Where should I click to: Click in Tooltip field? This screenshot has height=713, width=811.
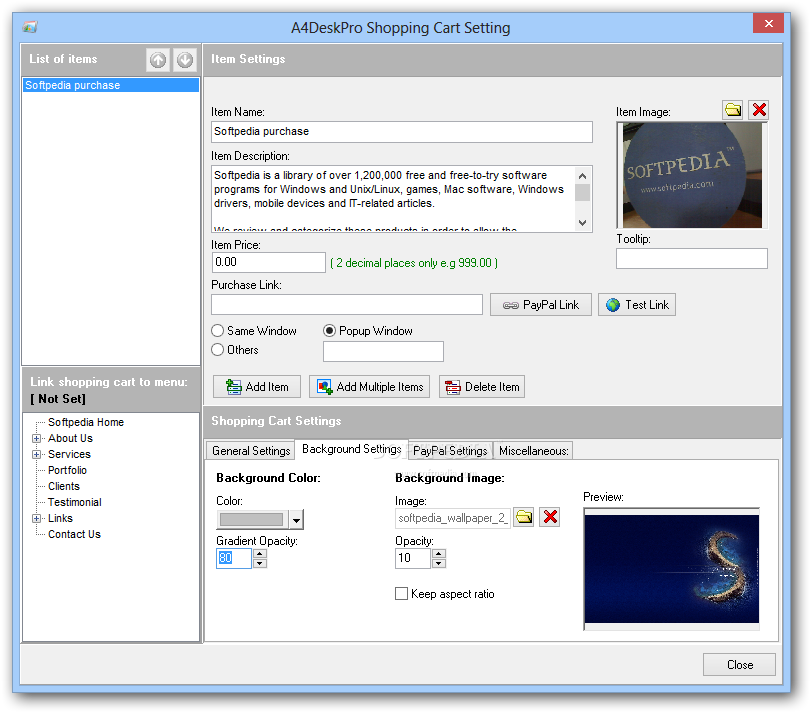[692, 259]
